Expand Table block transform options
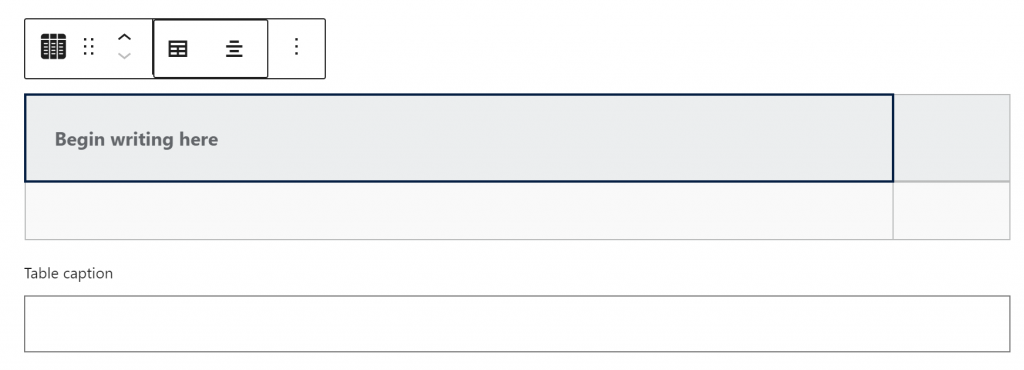Screen dimensions: 1024x370 point(53,47)
